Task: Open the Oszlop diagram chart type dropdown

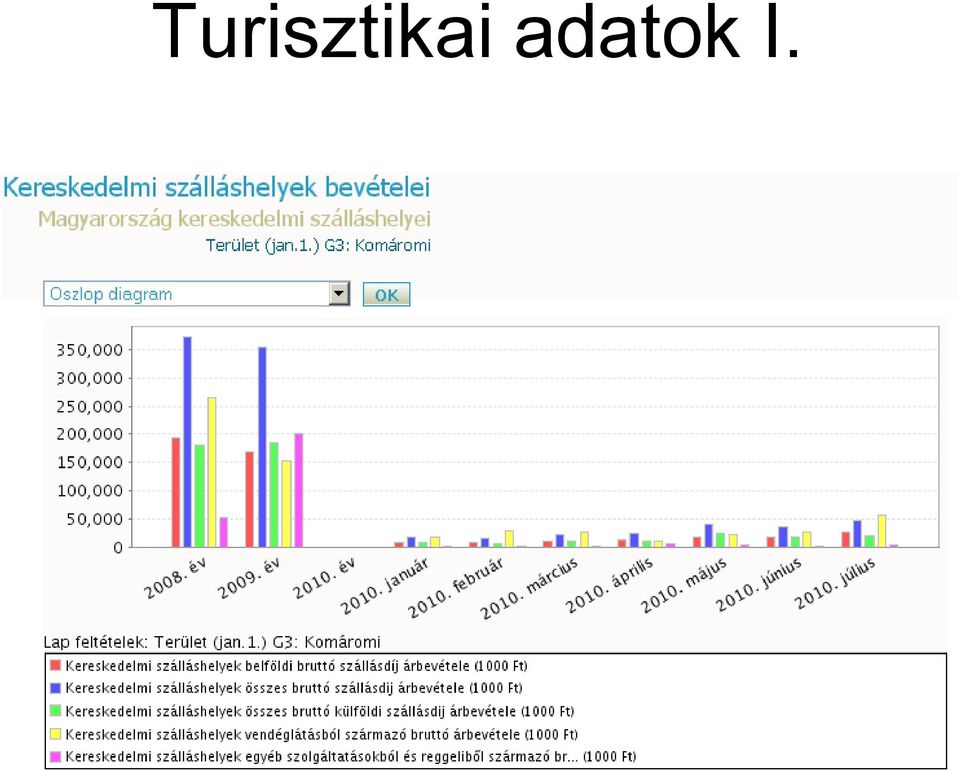Action: coord(197,294)
